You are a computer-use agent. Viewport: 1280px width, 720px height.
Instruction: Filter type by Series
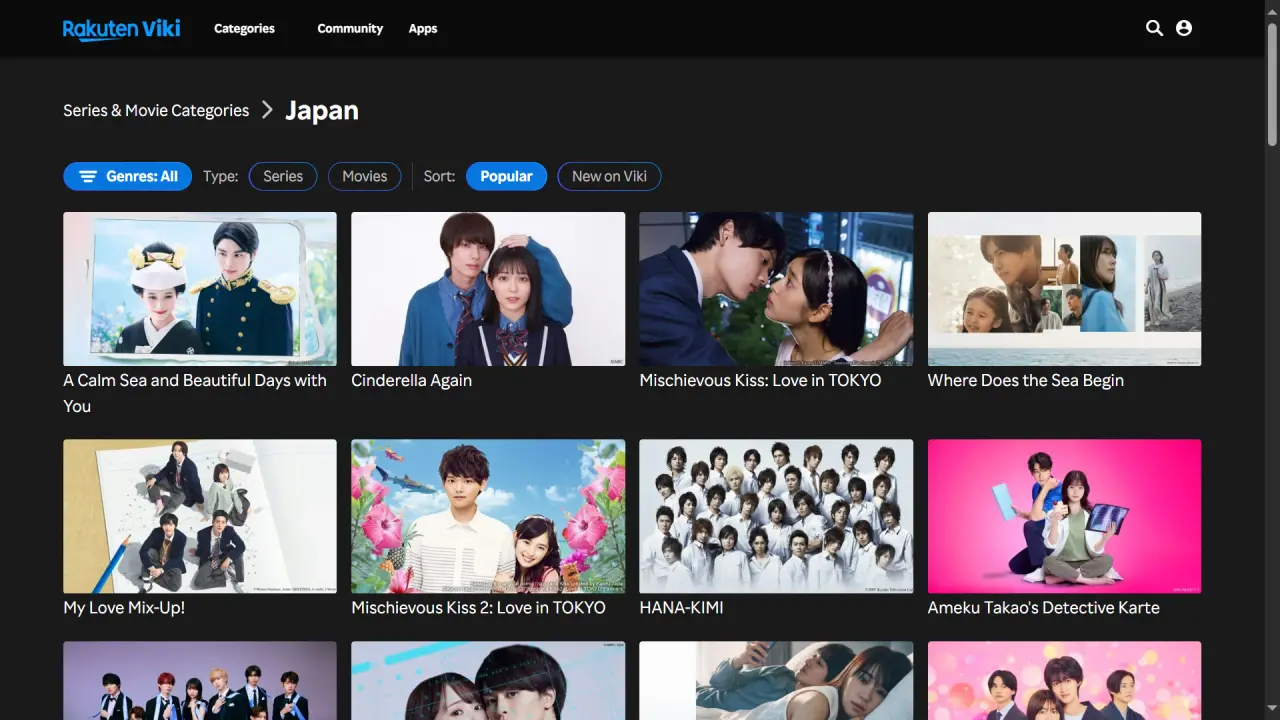[x=283, y=176]
